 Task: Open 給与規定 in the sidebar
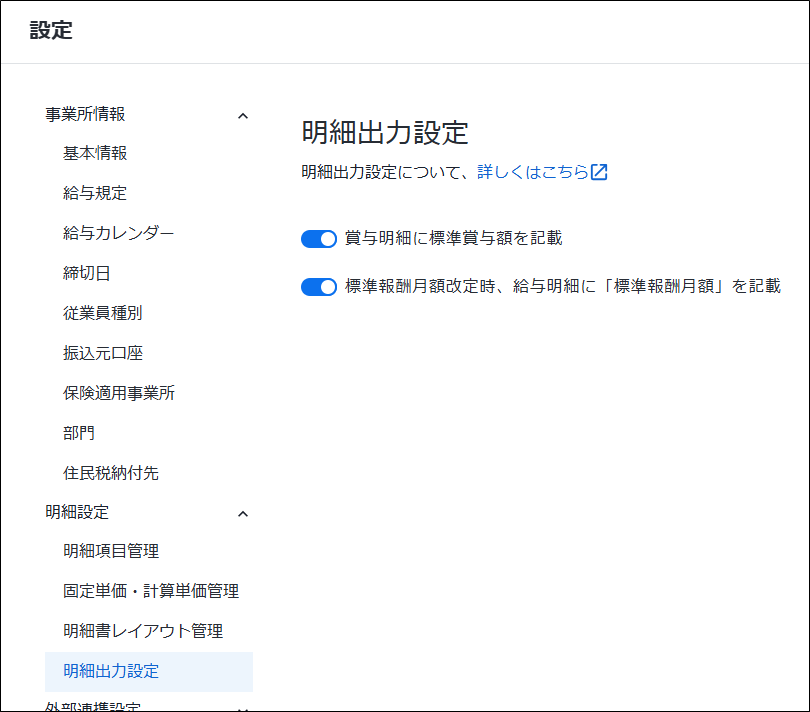pyautogui.click(x=95, y=193)
